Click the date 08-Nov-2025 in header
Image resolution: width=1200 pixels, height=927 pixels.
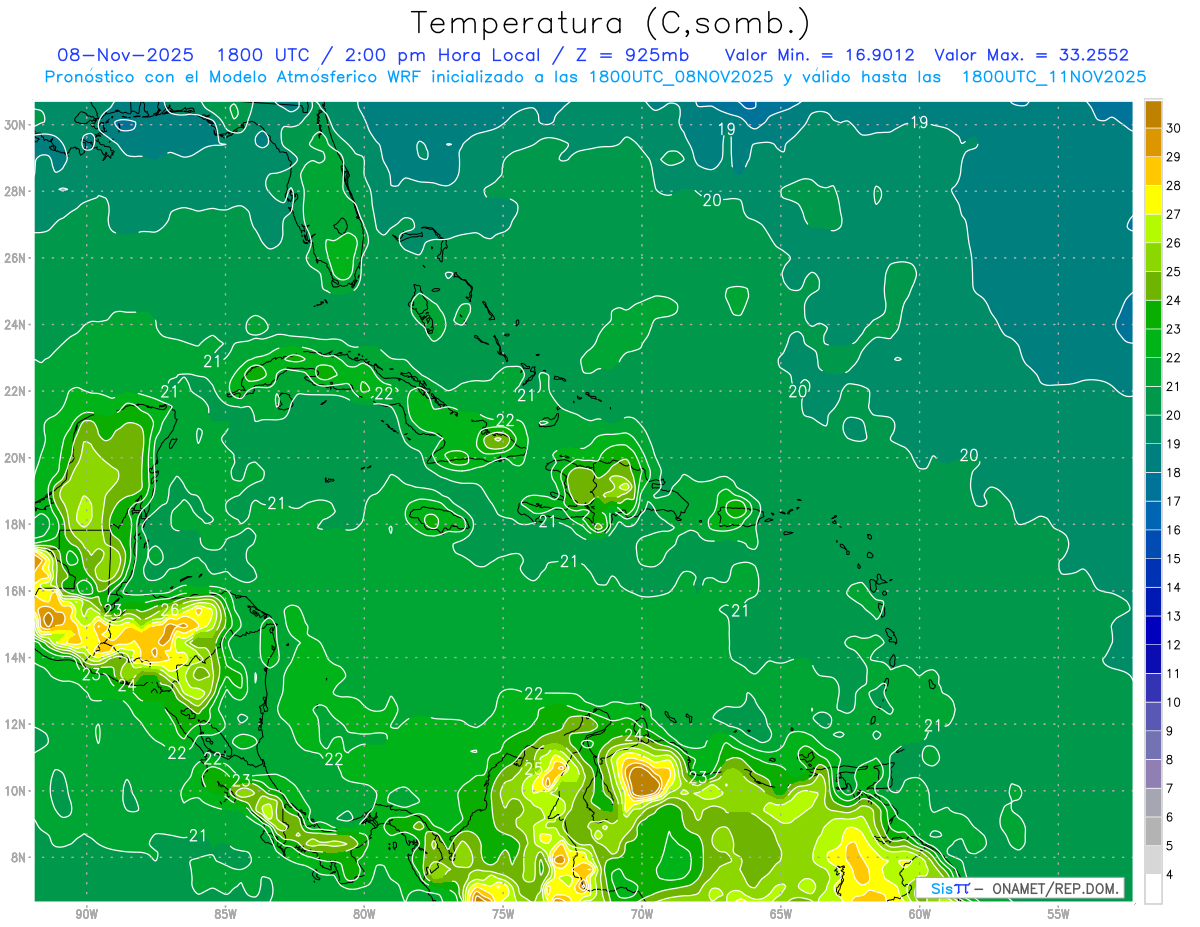pos(127,55)
